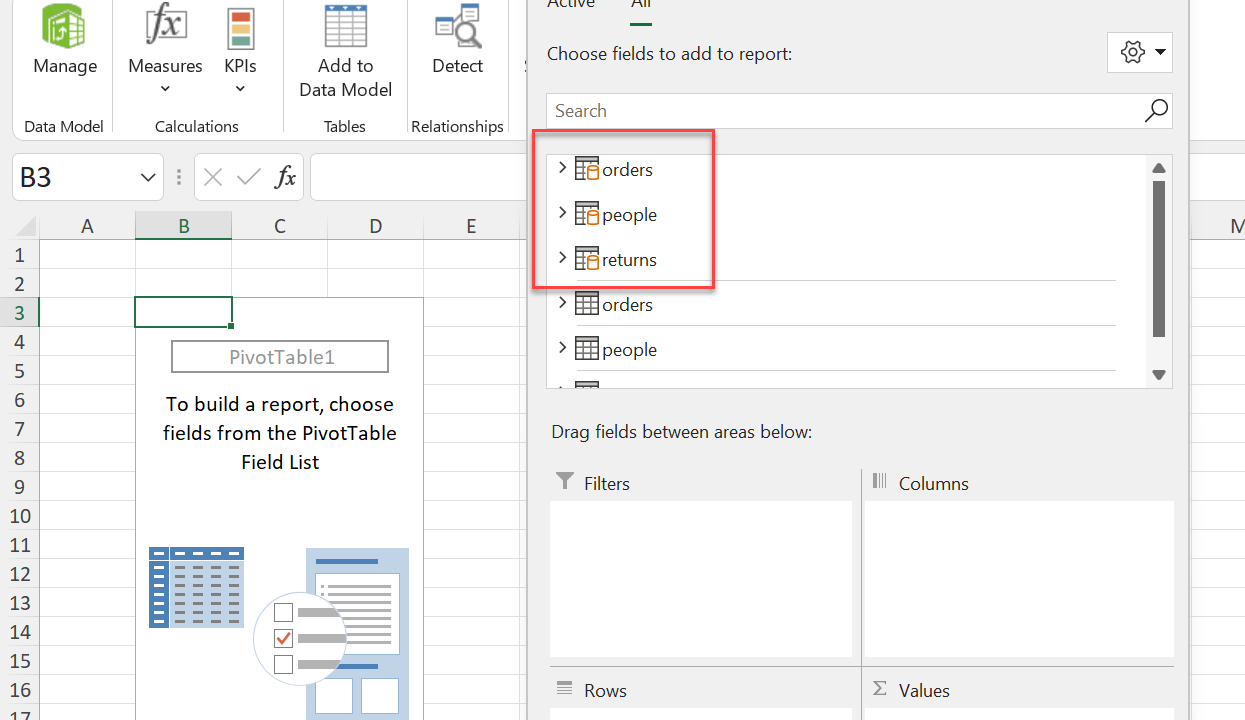Click the Search fields input box
The image size is (1245, 720).
click(840, 111)
